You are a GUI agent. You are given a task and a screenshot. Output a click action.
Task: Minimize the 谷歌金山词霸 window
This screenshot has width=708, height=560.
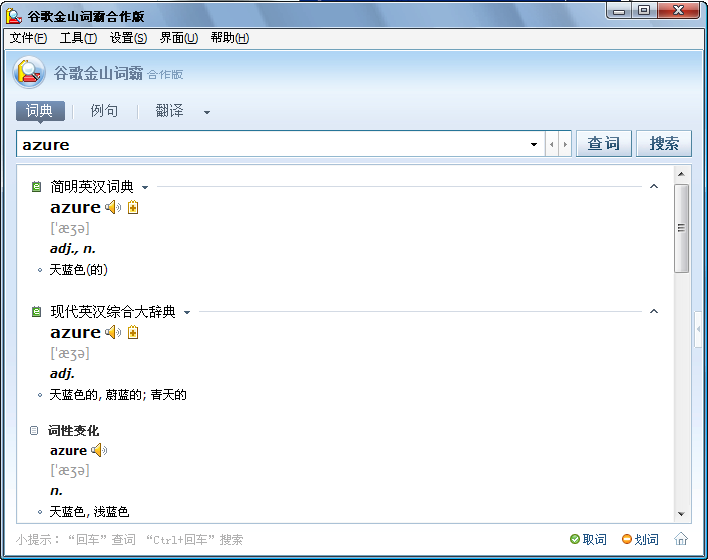click(x=619, y=11)
